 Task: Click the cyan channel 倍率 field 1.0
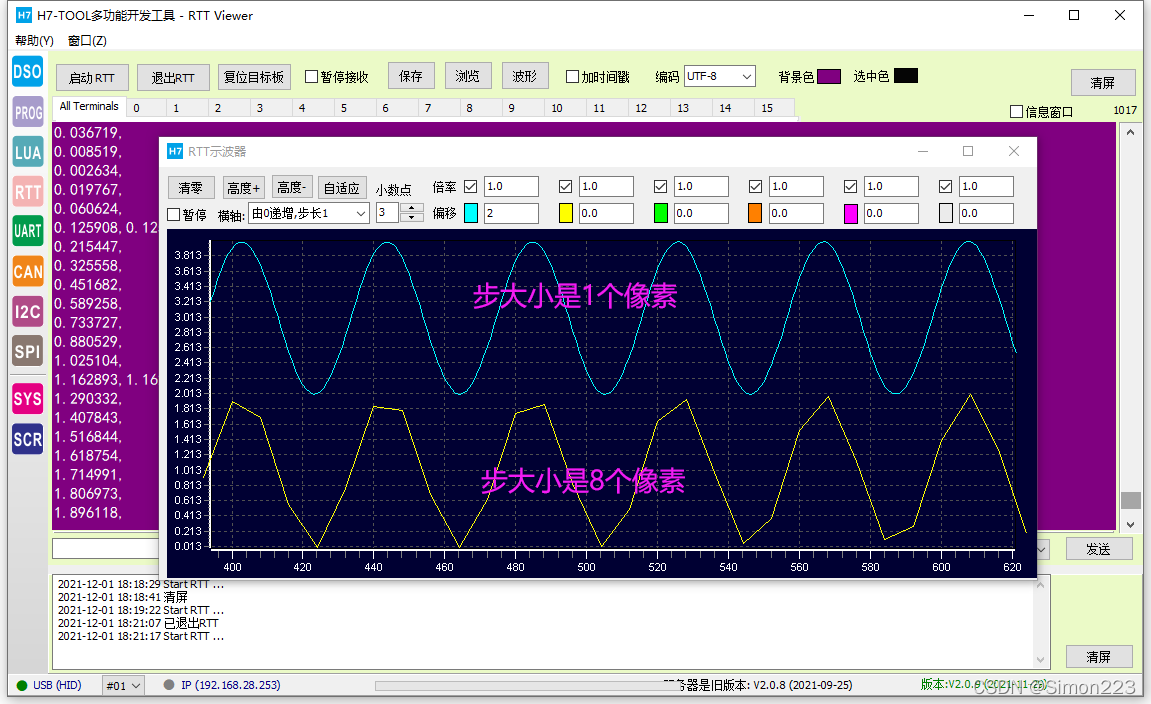point(511,186)
